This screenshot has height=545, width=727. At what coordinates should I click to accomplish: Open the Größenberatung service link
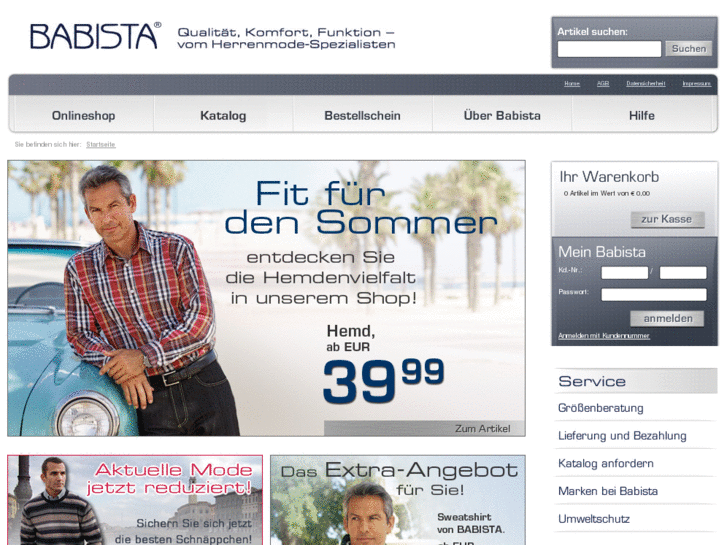coord(600,408)
